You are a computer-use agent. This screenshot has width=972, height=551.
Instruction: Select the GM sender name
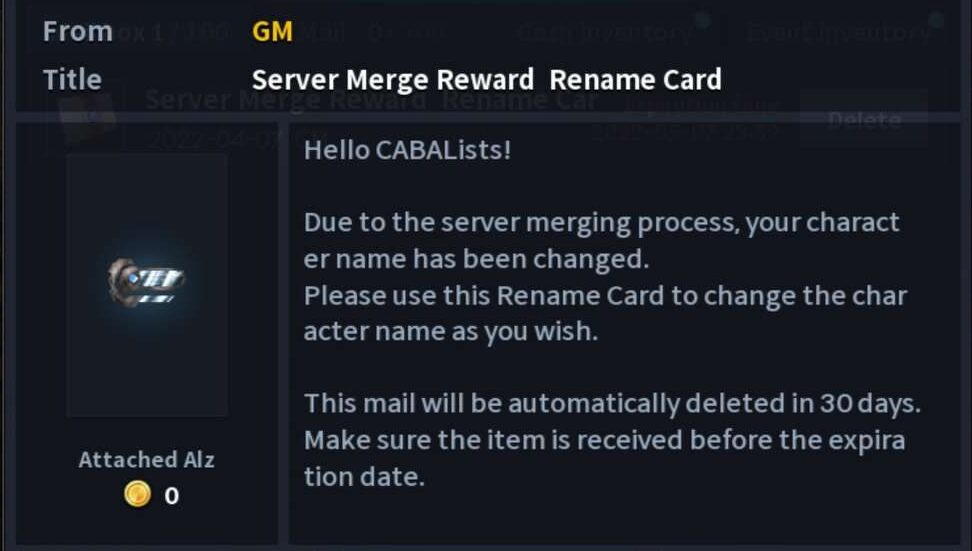272,32
